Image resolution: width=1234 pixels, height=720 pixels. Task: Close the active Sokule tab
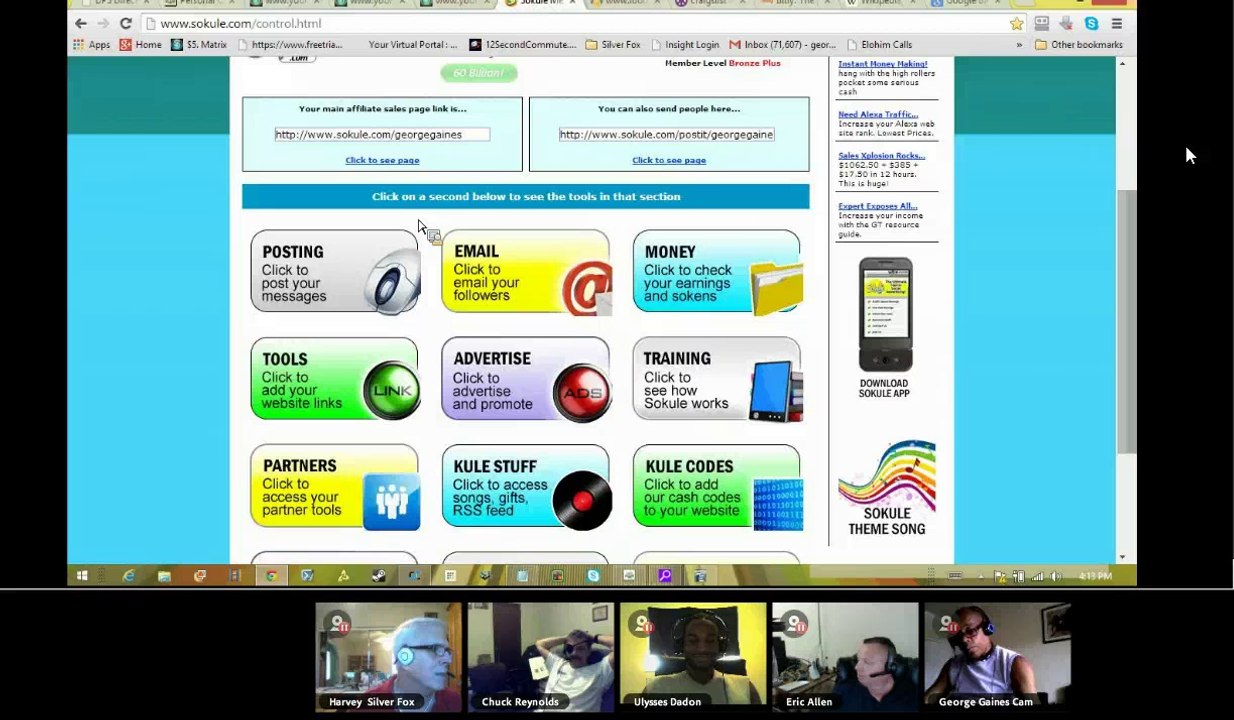573,3
